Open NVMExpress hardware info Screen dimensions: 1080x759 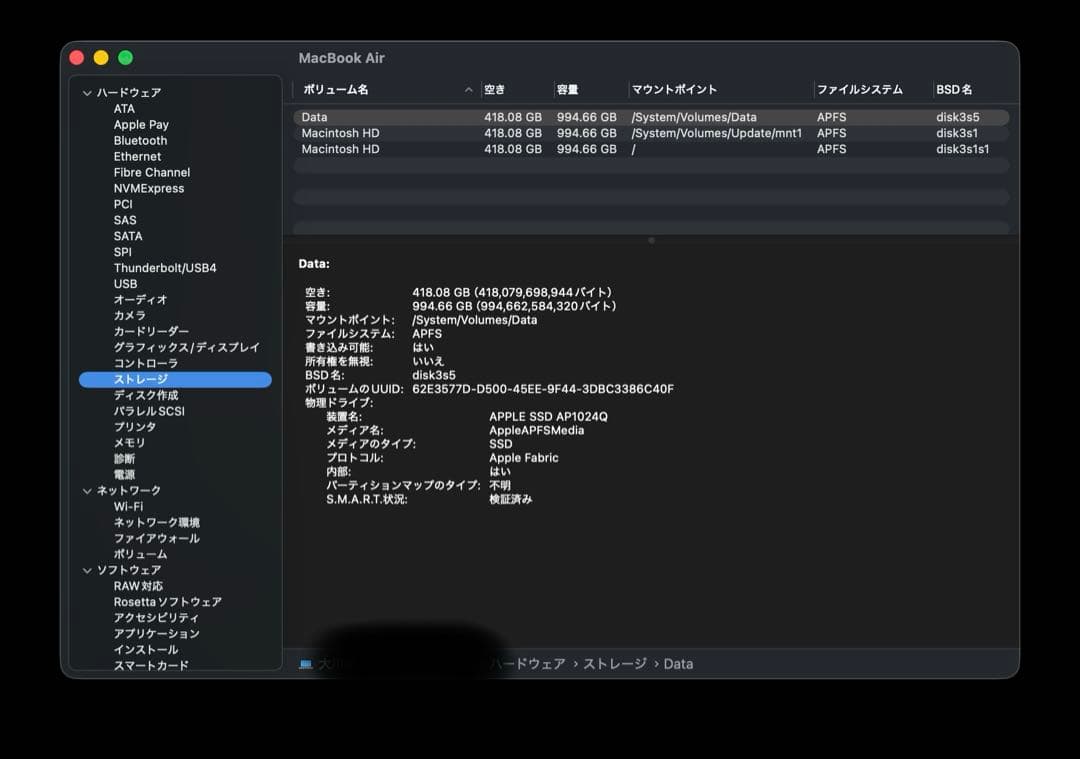click(x=149, y=188)
